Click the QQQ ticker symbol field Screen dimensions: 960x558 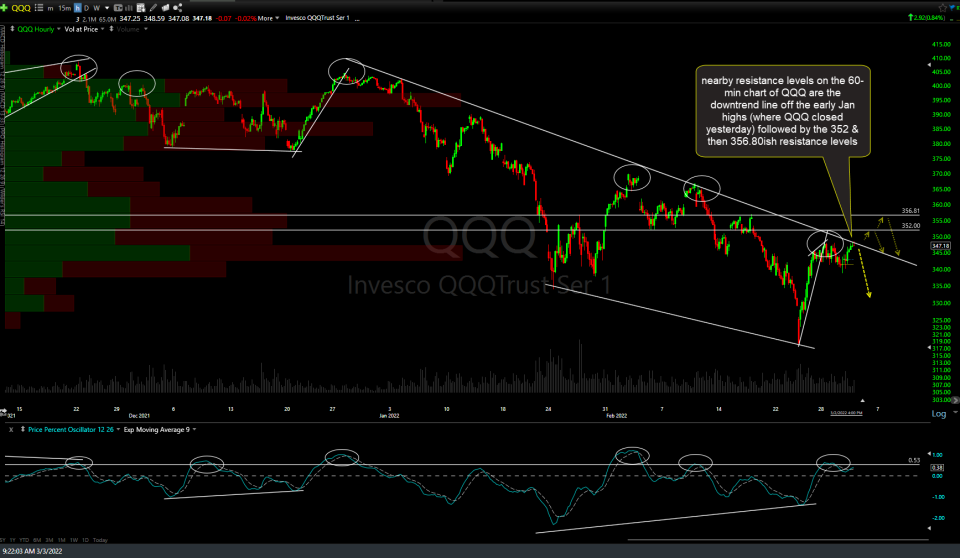pos(21,8)
